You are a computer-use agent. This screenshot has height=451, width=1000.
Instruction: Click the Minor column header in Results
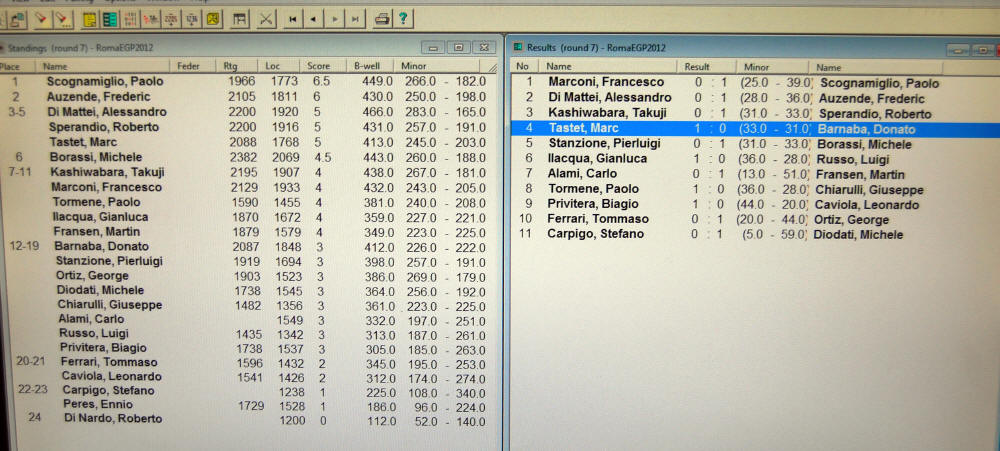pyautogui.click(x=770, y=67)
